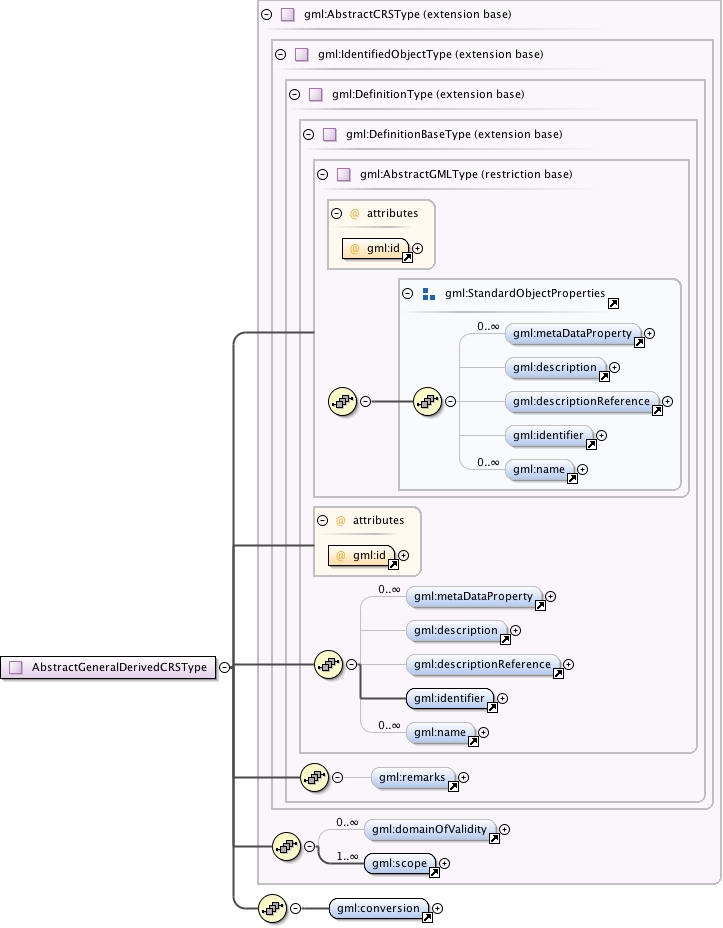Expand gml:conversion with its plus button
The width and height of the screenshot is (723, 928).
point(437,908)
